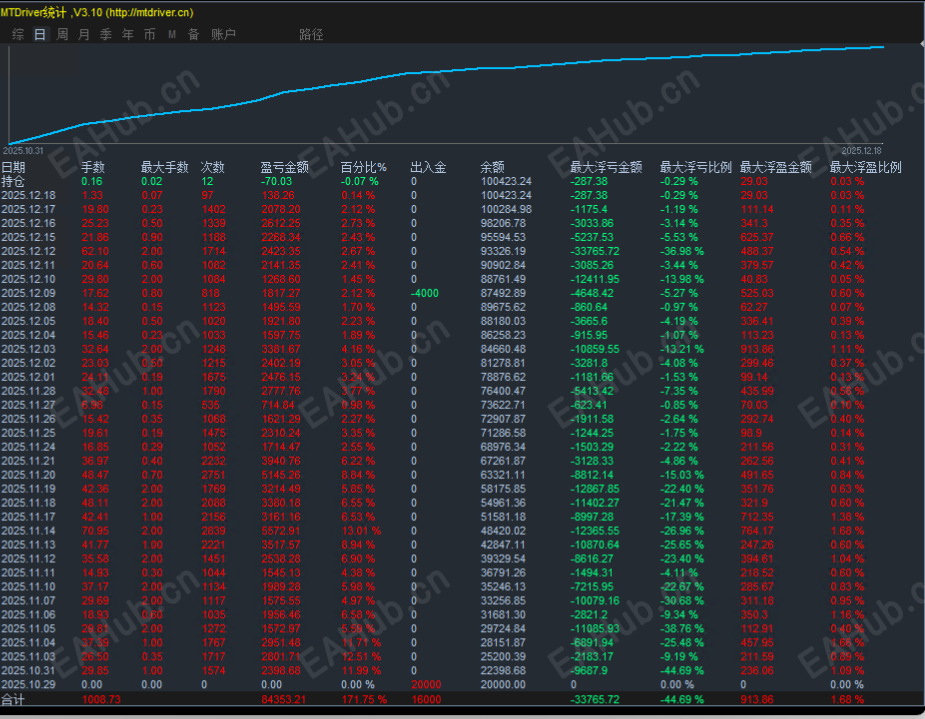Viewport: 925px width, 719px height.
Task: Click the red 20000 deposit value
Action: click(426, 685)
